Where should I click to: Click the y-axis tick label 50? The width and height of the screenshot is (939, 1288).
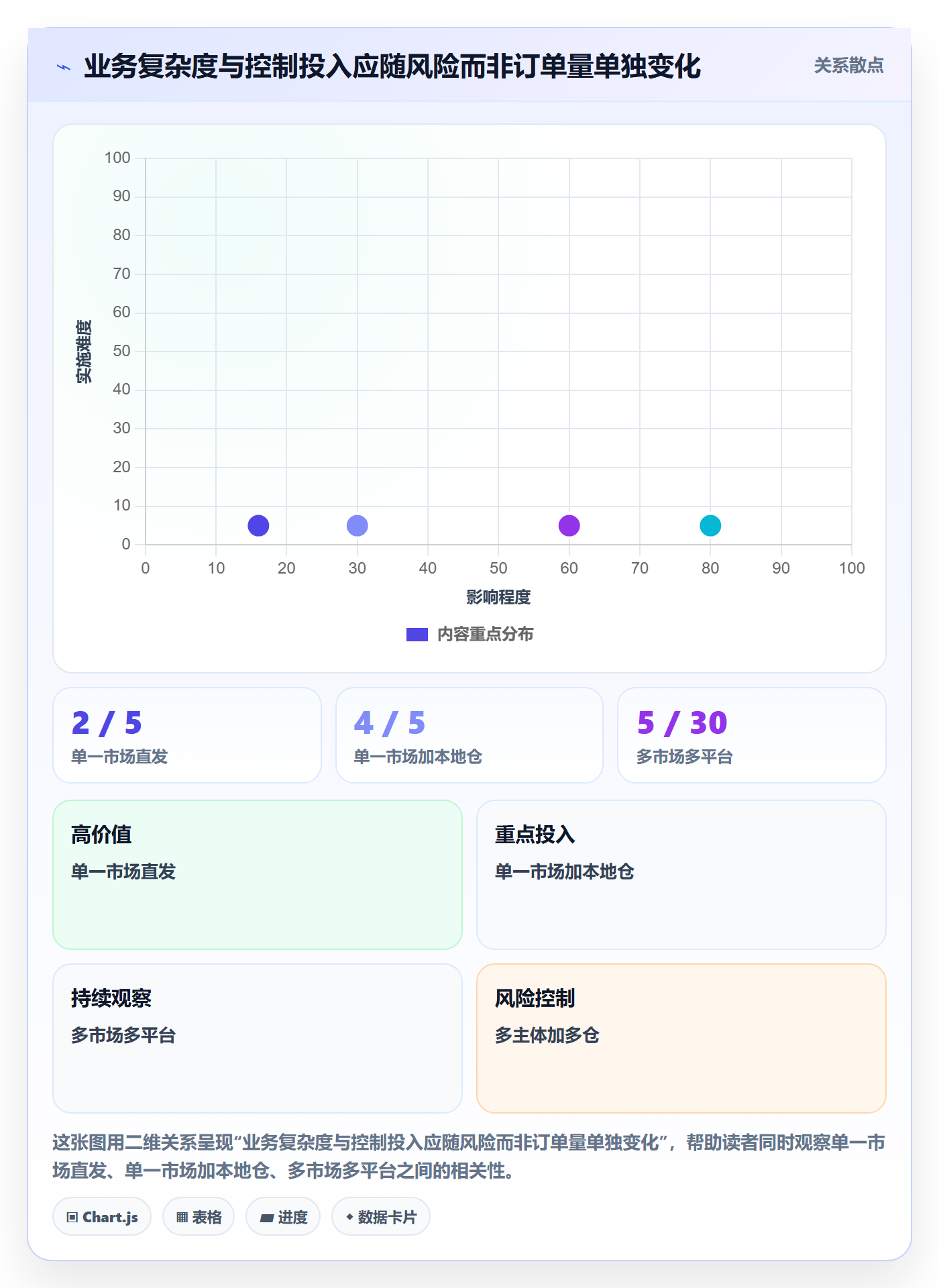121,351
